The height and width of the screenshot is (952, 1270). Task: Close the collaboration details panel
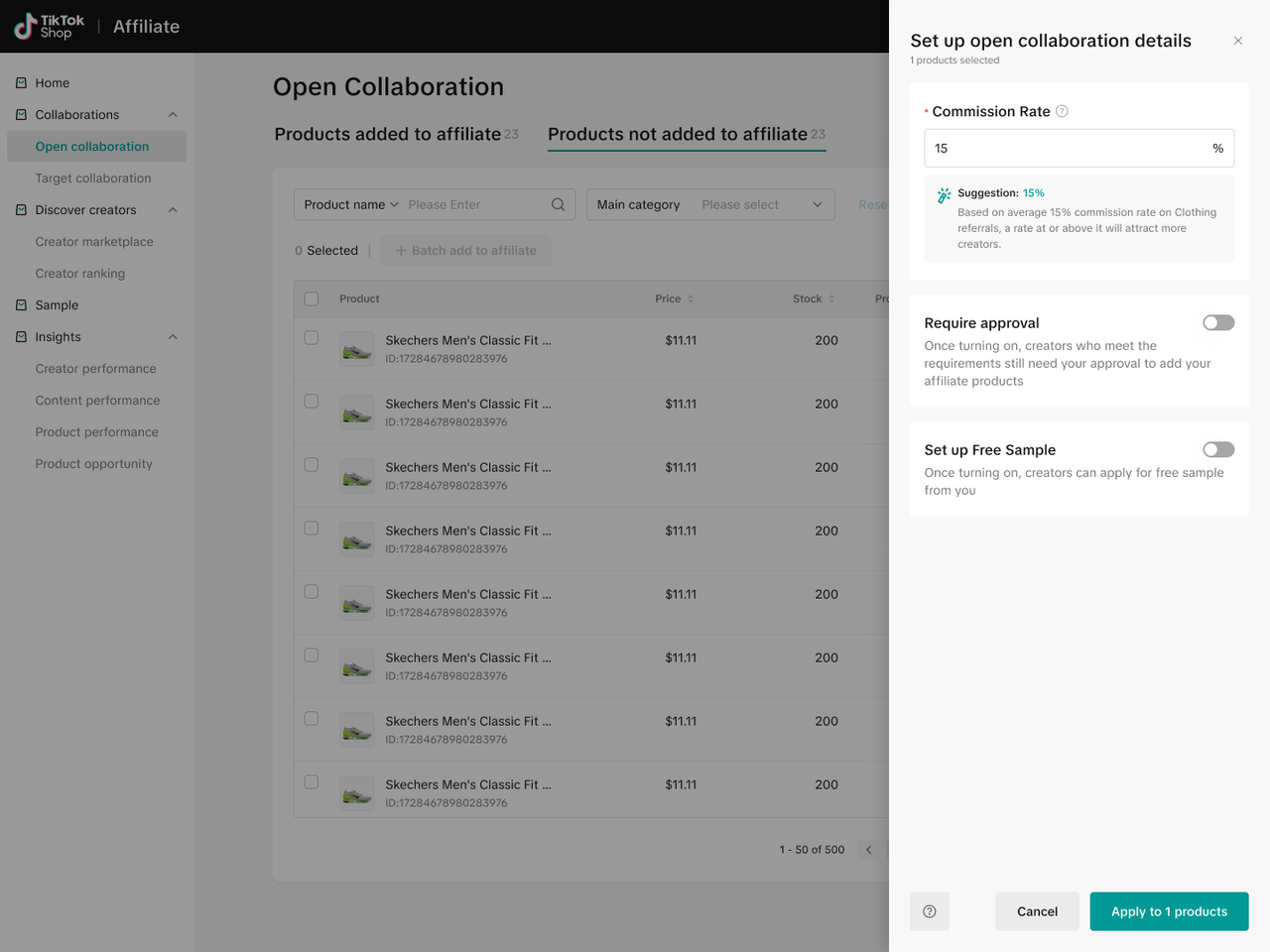tap(1237, 41)
